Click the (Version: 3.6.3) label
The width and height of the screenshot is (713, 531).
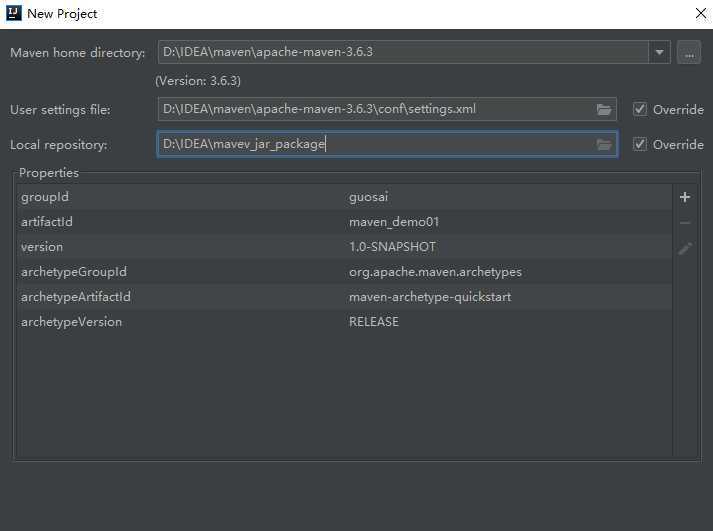point(198,81)
